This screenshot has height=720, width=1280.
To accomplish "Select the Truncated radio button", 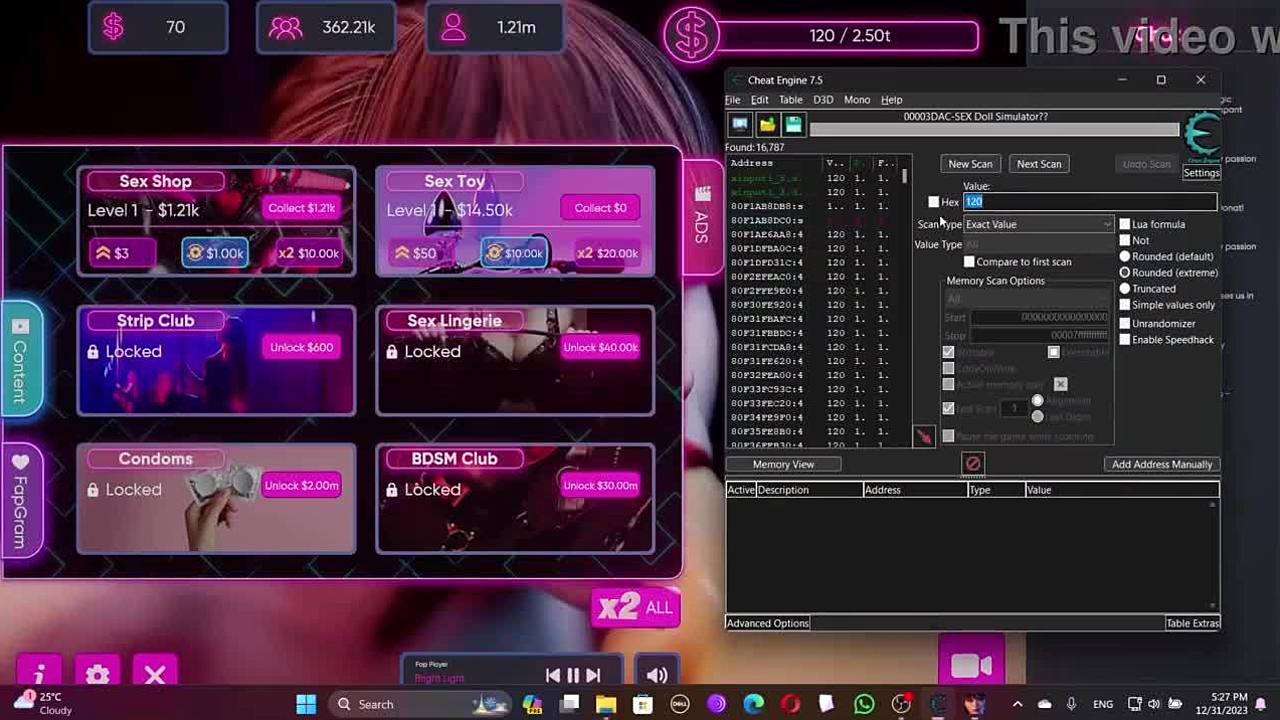I will (x=1125, y=288).
